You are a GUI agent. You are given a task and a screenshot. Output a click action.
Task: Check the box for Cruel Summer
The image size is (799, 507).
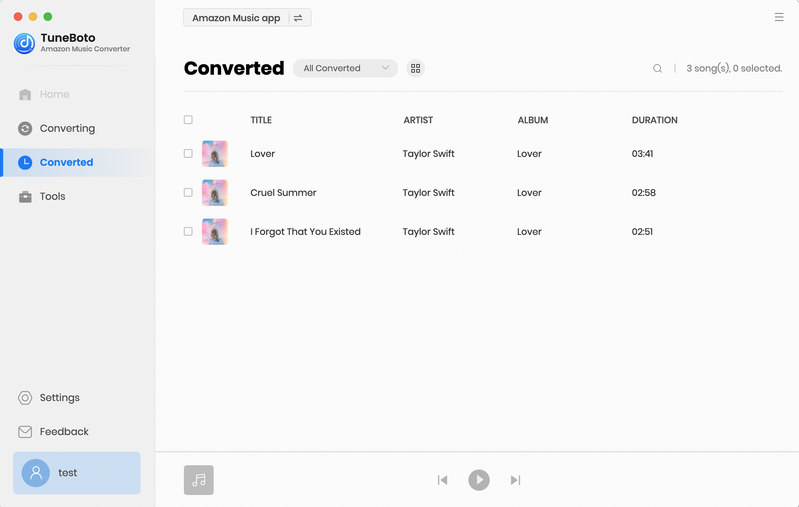pos(188,193)
